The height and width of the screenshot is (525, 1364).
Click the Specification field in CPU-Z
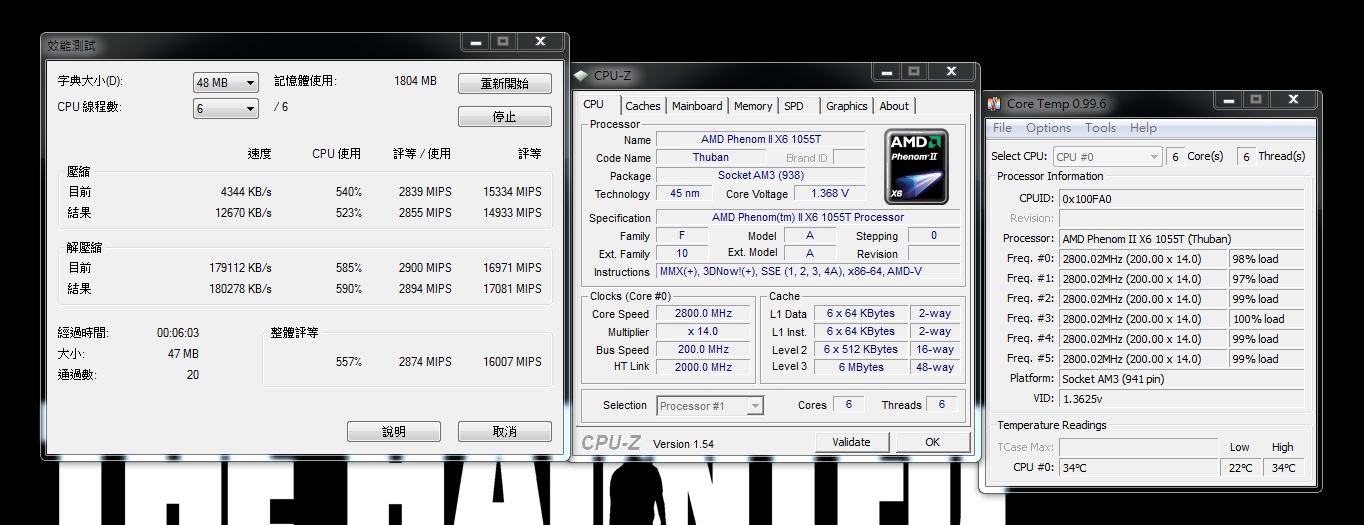pos(808,217)
